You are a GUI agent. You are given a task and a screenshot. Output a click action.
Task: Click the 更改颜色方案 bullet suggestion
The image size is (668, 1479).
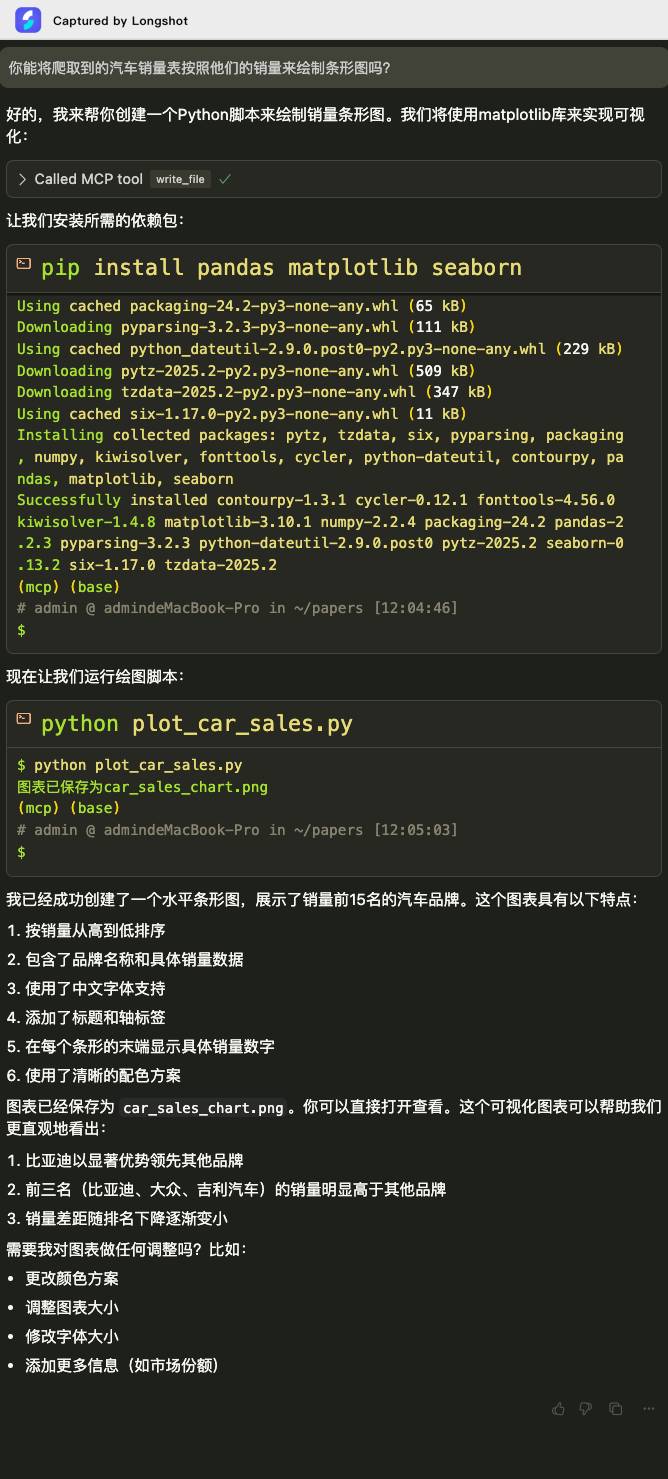(72, 1278)
